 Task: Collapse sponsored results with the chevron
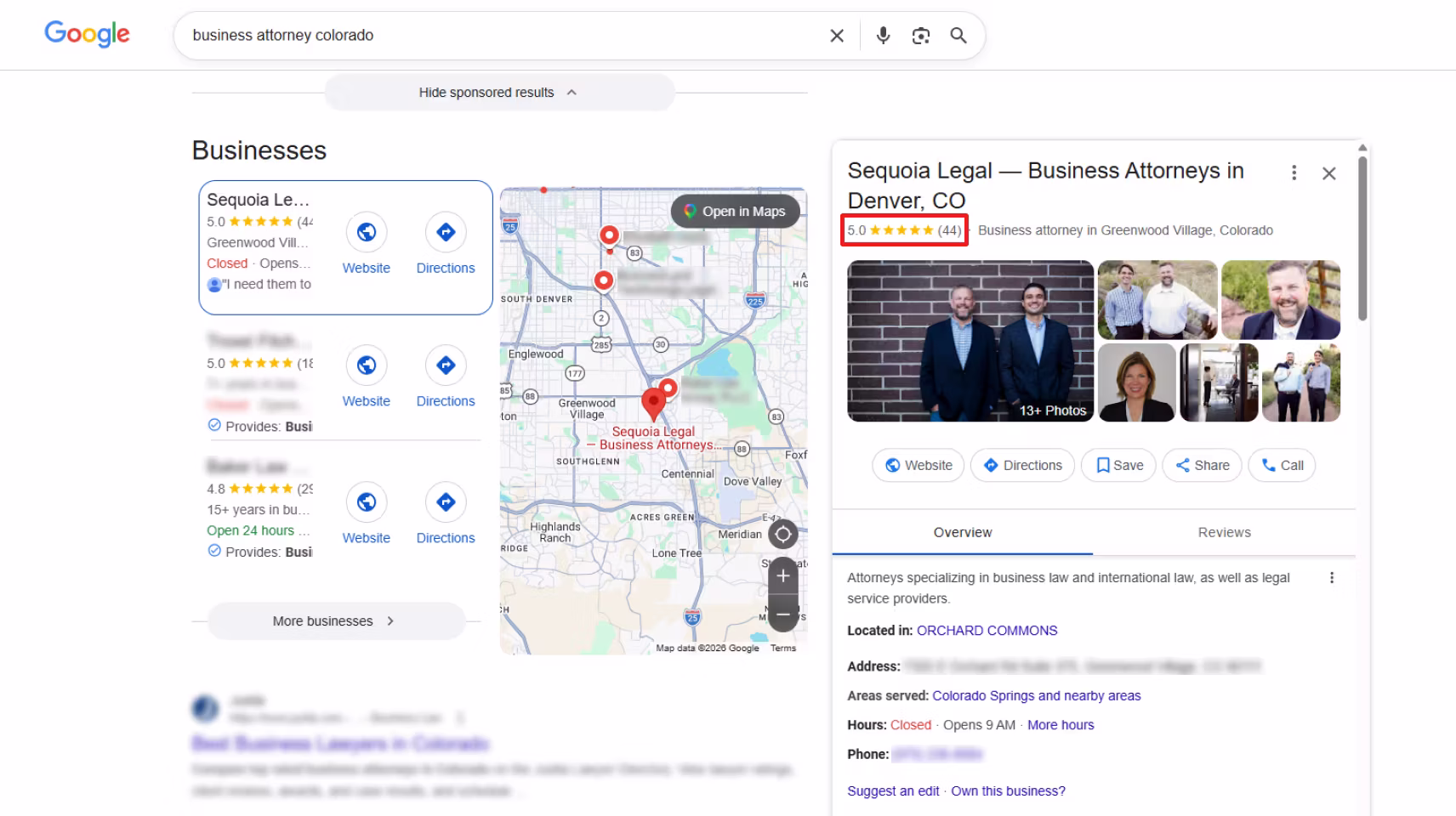571,92
